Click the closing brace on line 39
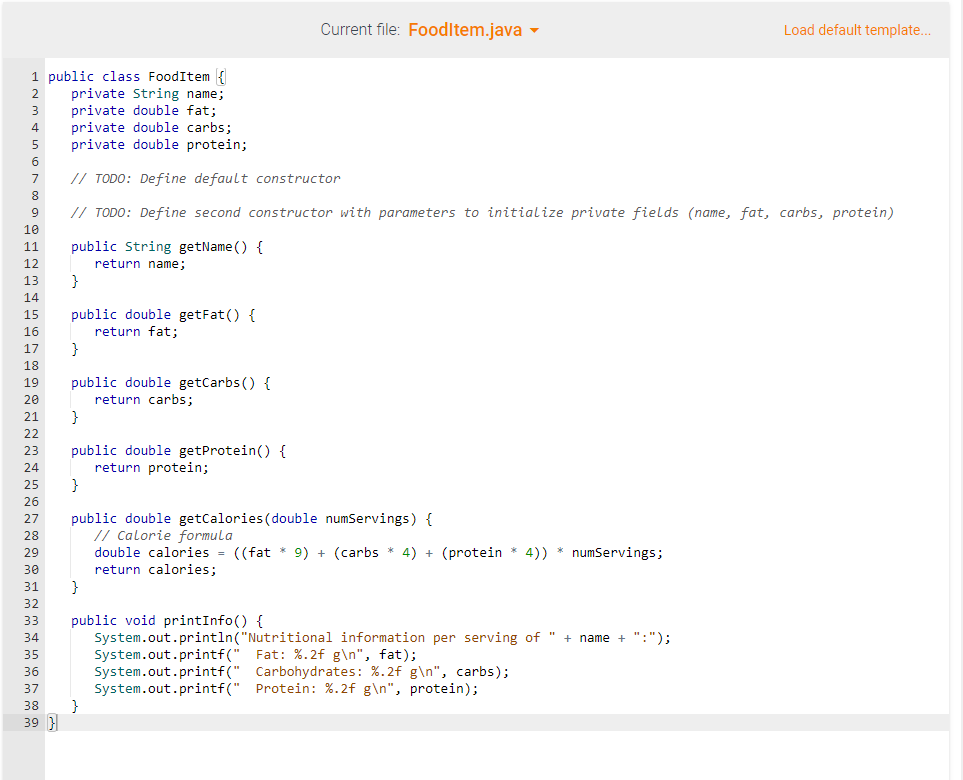The image size is (963, 780). 52,723
